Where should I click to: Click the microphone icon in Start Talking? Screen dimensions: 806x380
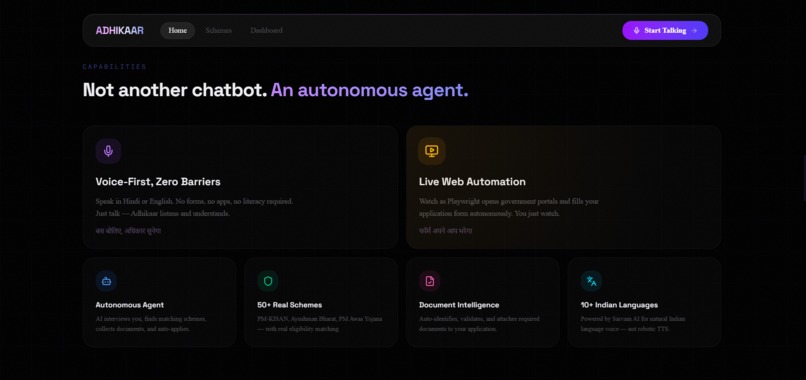pos(636,30)
